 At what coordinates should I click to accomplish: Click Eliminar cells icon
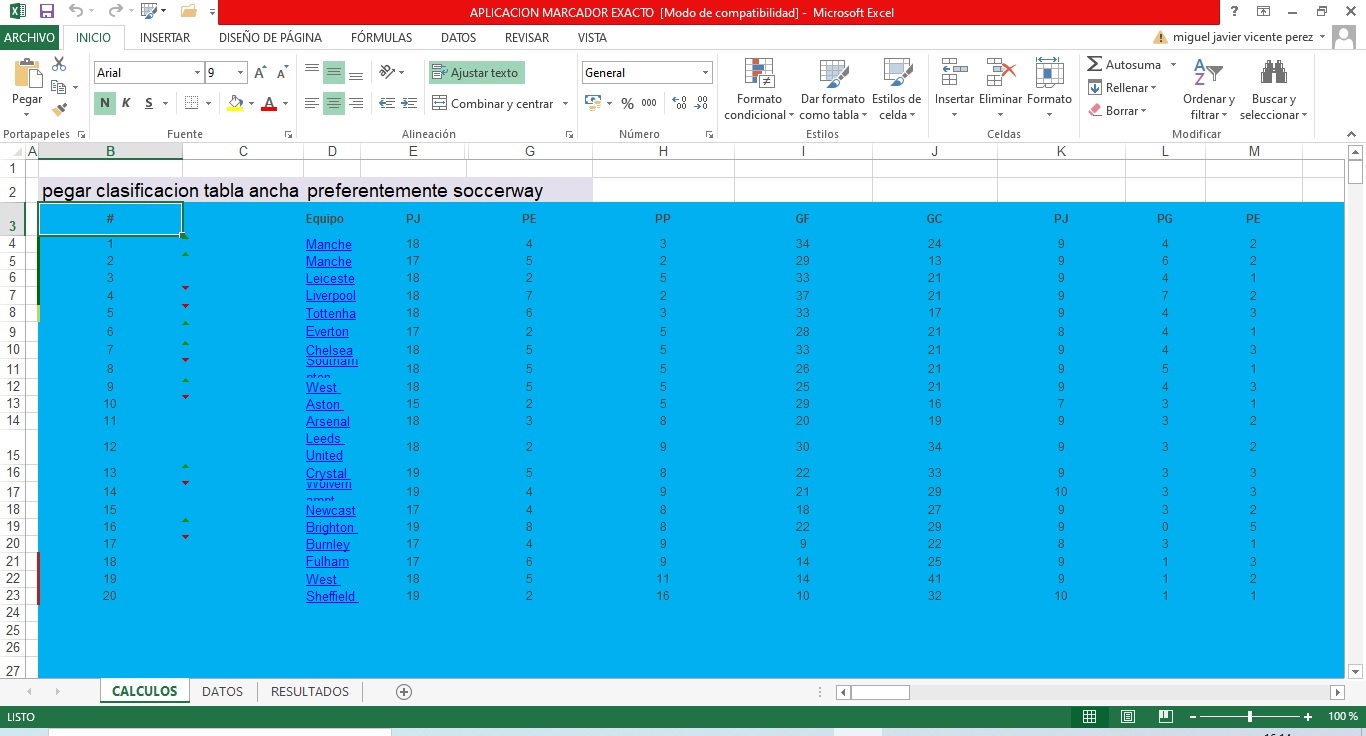1000,73
